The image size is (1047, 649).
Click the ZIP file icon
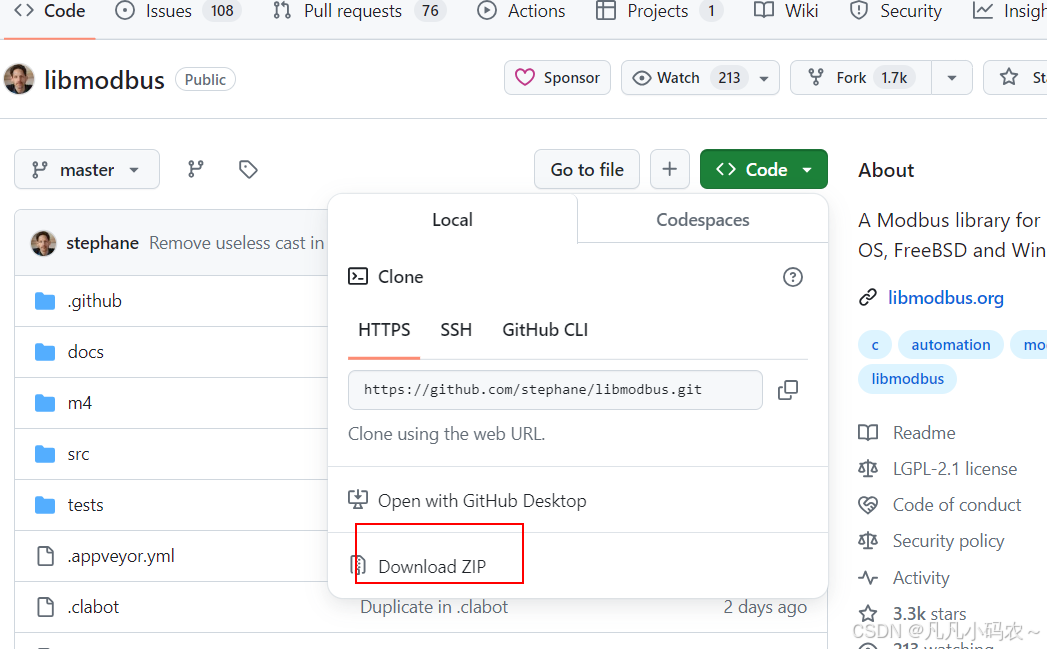pyautogui.click(x=359, y=566)
